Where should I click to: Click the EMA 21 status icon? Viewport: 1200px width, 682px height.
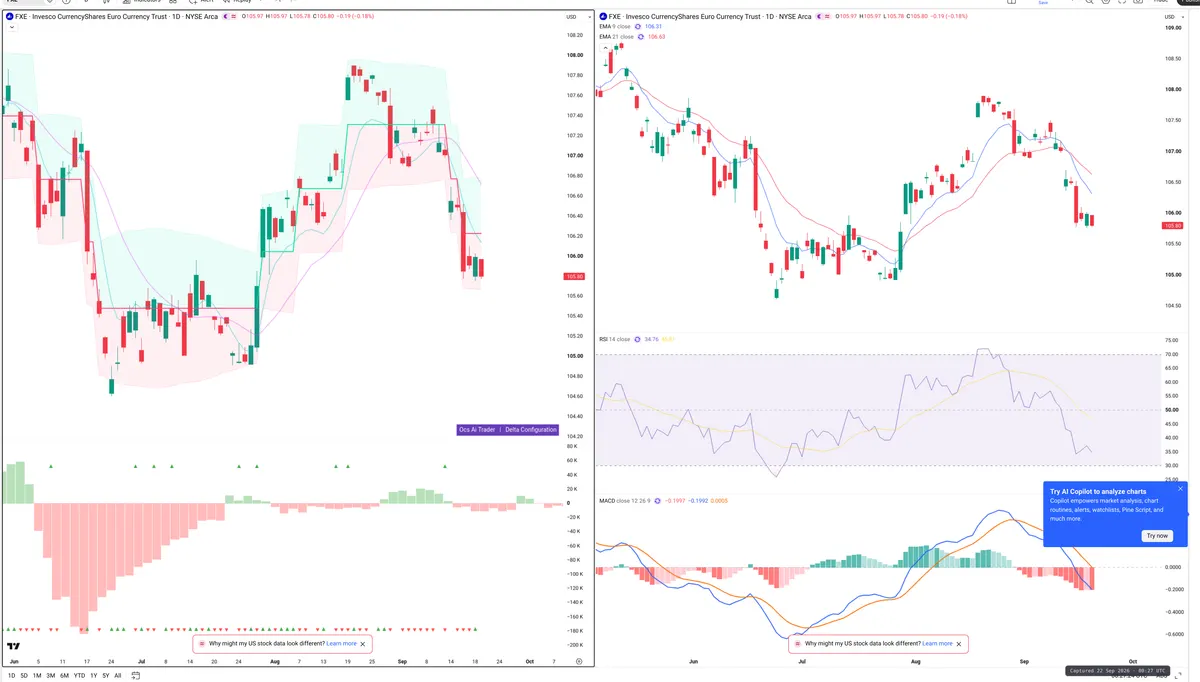point(642,37)
